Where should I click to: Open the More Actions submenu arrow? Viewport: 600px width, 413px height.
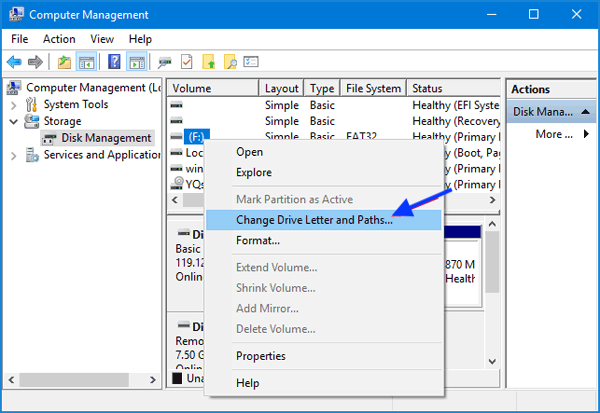click(x=586, y=134)
